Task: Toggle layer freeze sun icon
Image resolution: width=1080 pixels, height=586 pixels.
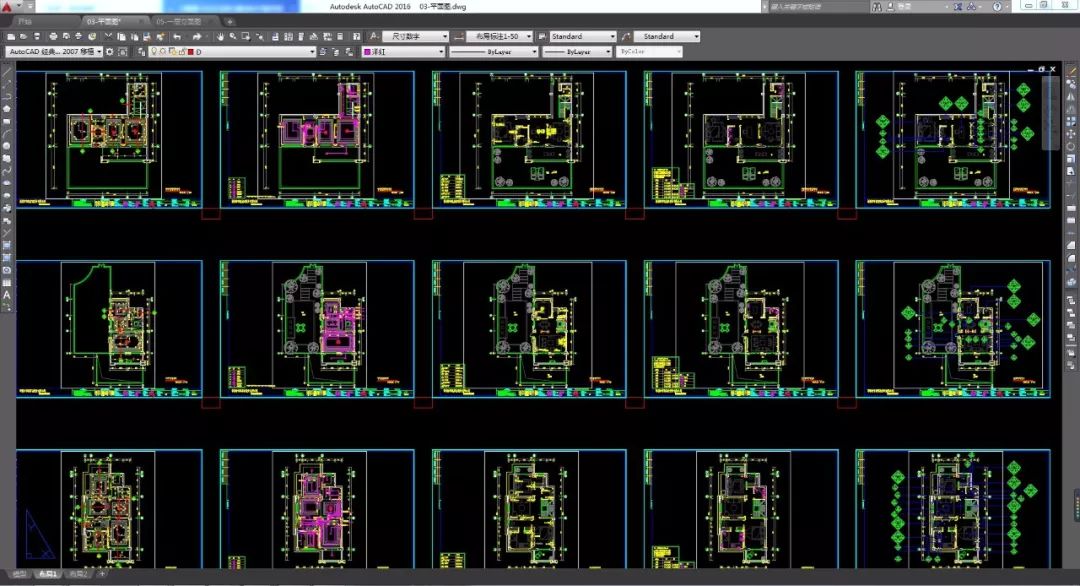Action: click(164, 51)
